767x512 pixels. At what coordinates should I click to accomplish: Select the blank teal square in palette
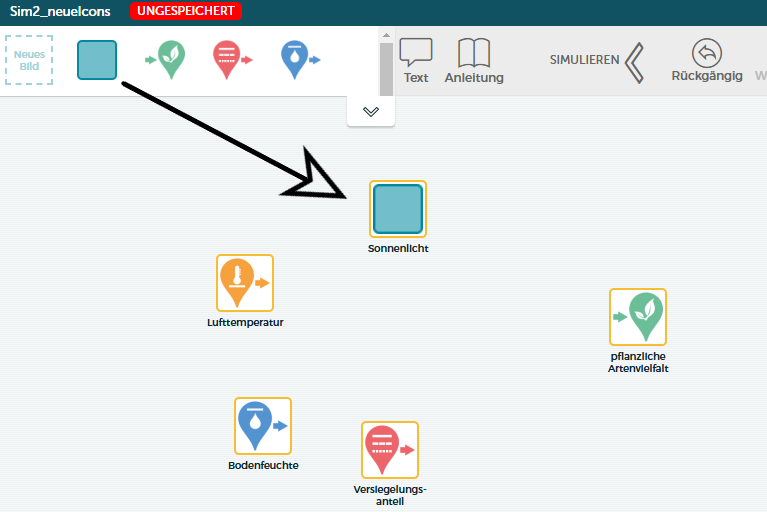(x=97, y=60)
